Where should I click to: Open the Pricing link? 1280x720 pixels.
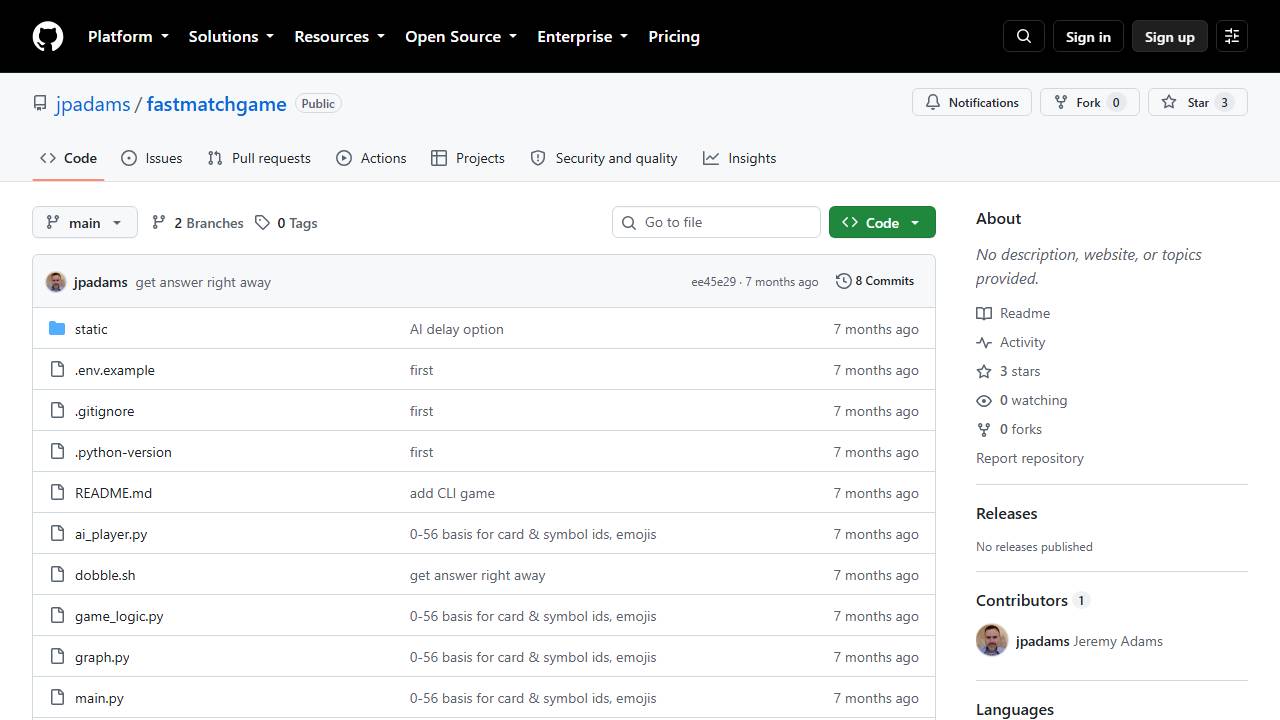674,36
